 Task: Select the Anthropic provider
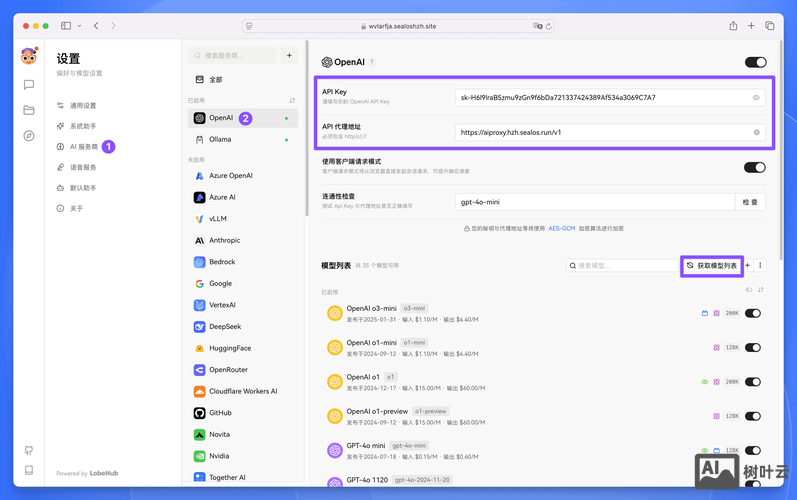tap(243, 240)
